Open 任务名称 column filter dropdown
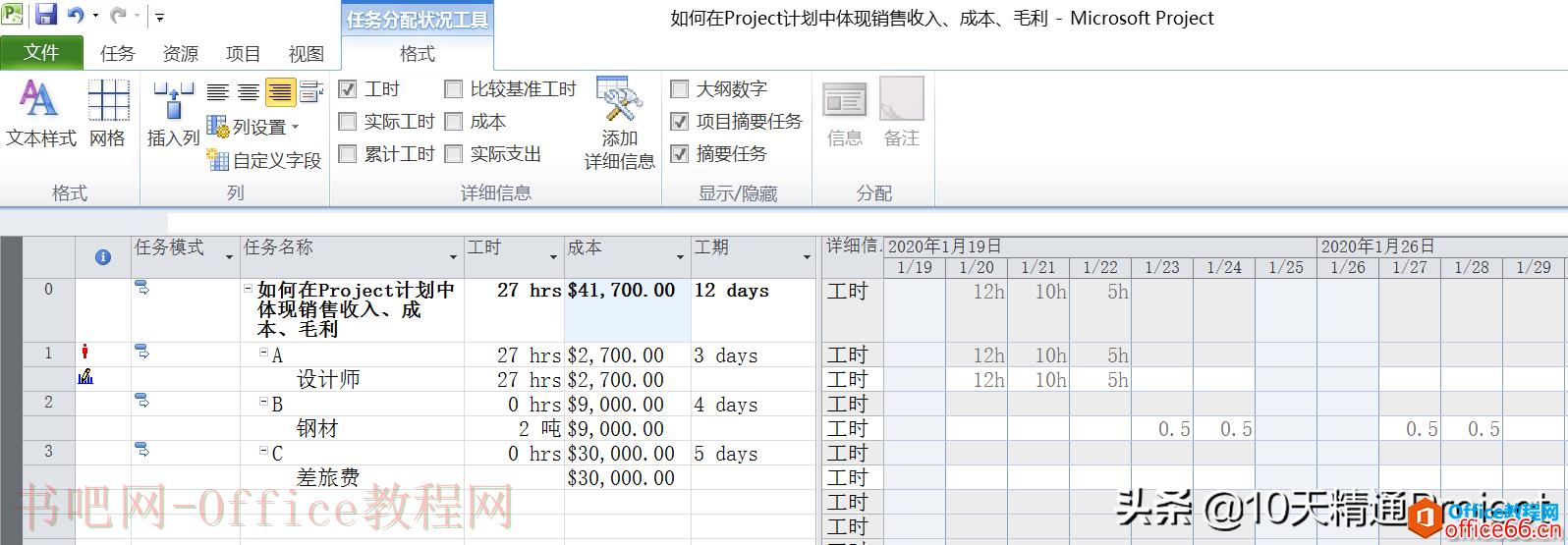Image resolution: width=1568 pixels, height=545 pixels. tap(454, 257)
